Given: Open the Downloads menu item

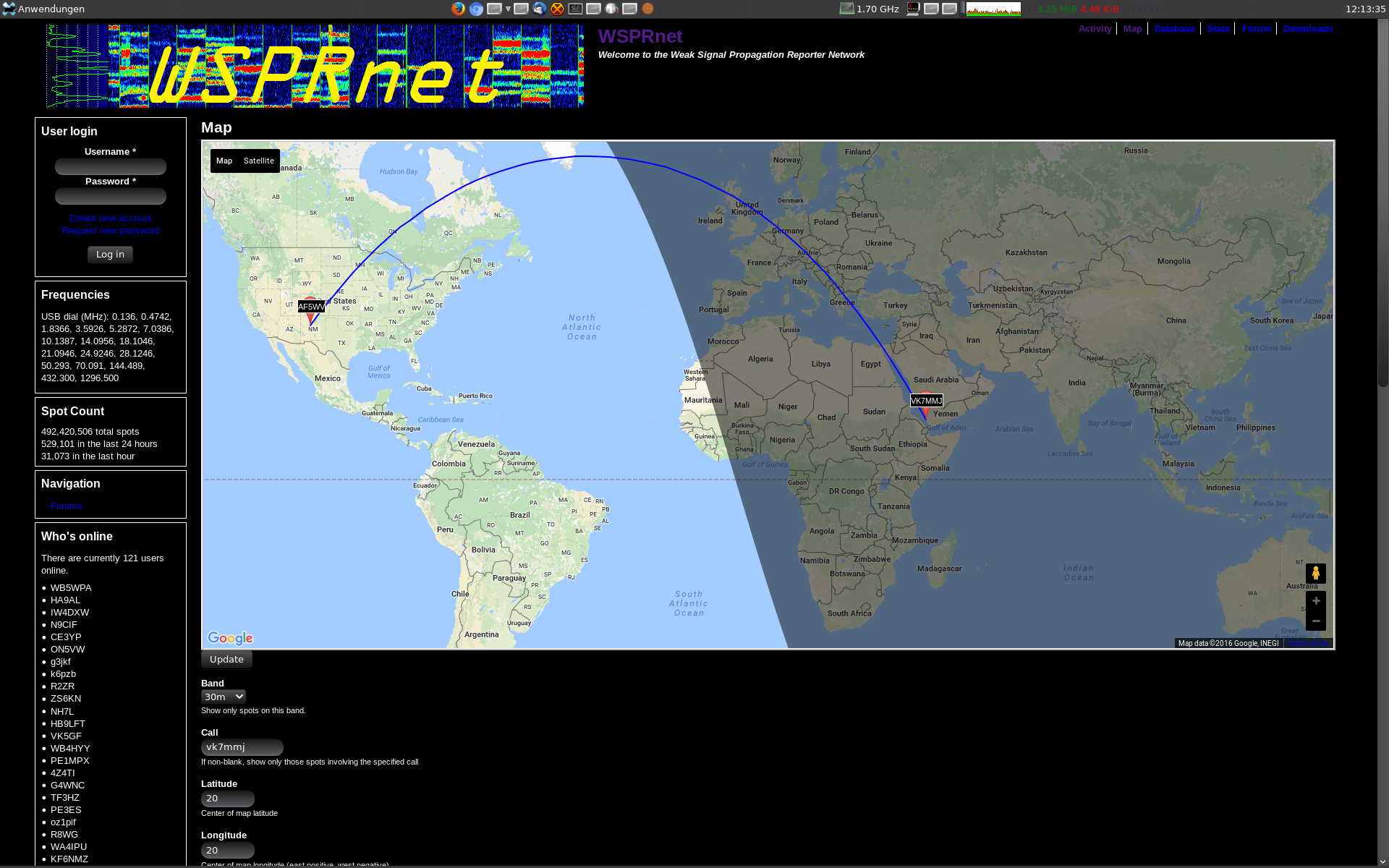Looking at the screenshot, I should coord(1308,29).
